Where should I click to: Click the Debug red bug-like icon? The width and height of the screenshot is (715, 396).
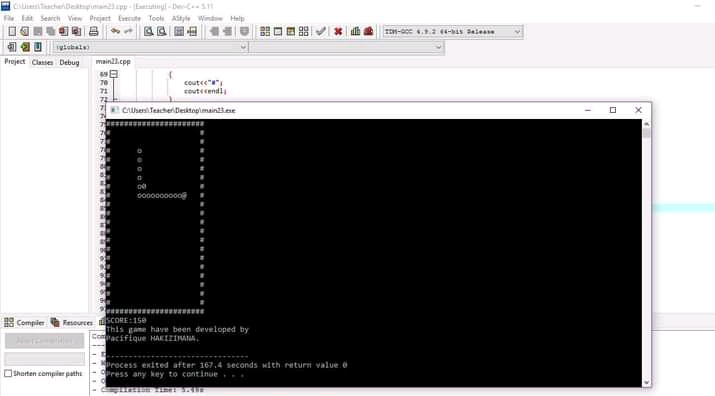[x=368, y=31]
